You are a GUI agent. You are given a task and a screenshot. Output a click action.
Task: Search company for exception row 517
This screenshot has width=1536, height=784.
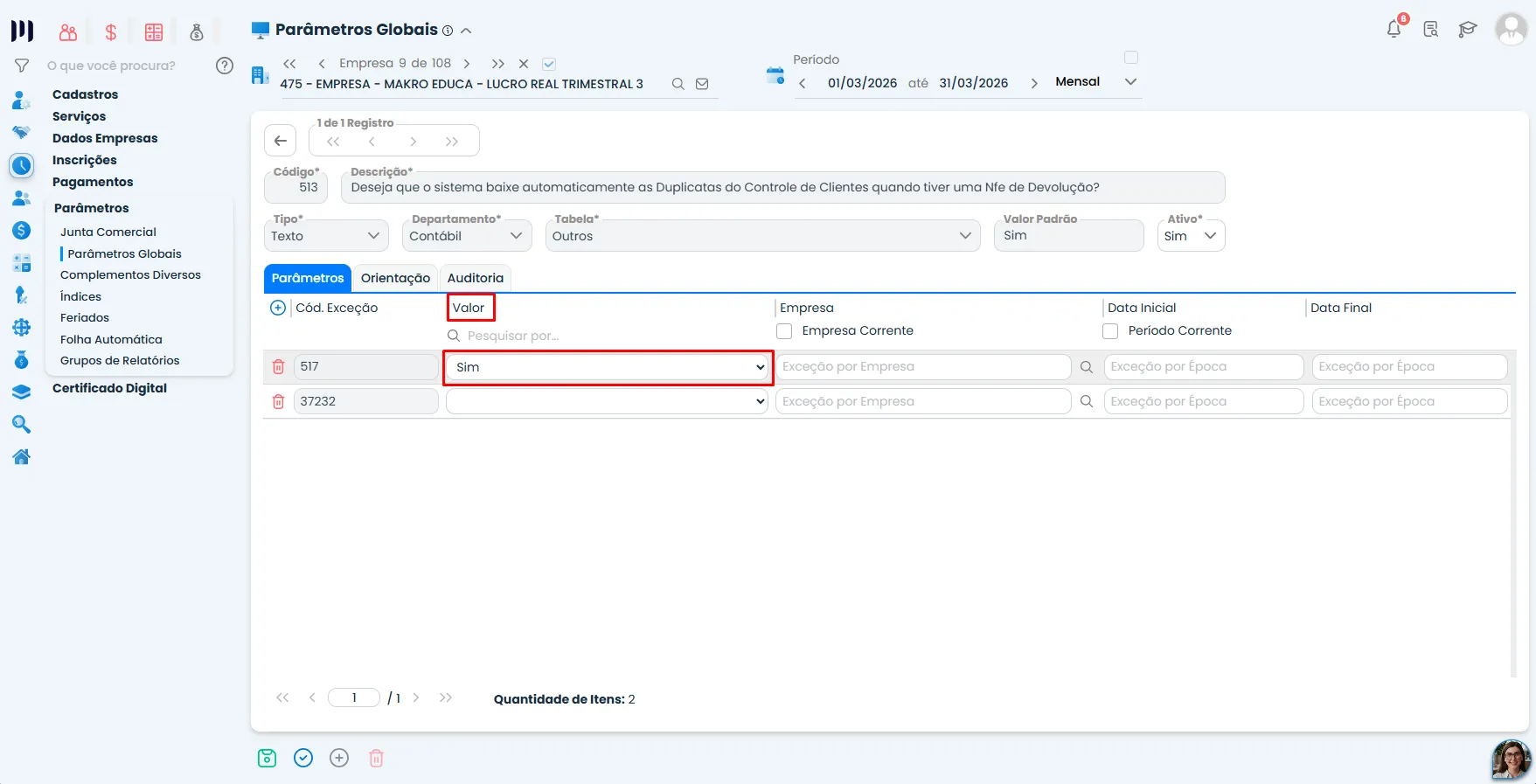[1087, 367]
